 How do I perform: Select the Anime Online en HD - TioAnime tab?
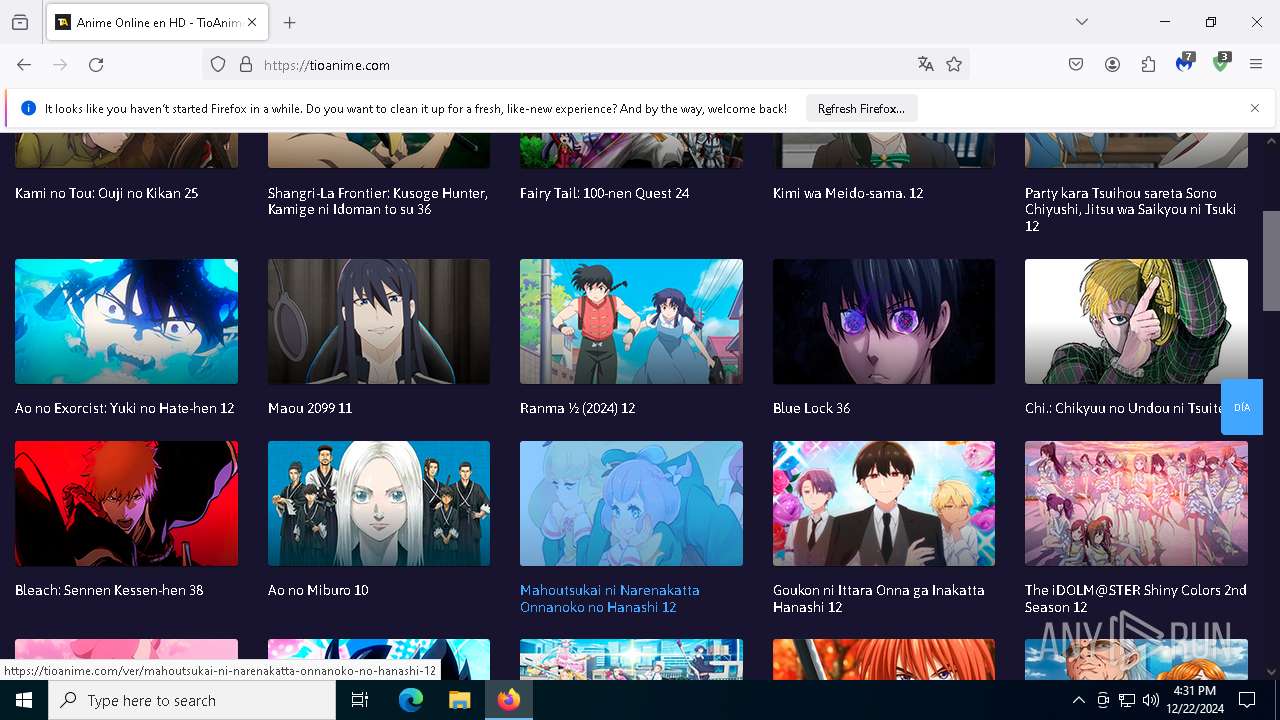pyautogui.click(x=156, y=22)
